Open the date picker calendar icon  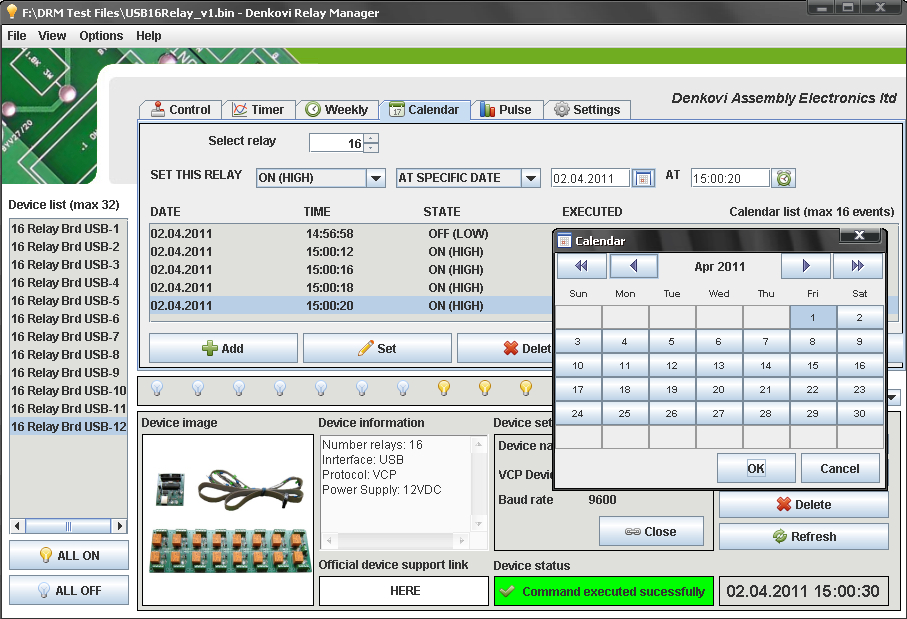(643, 178)
